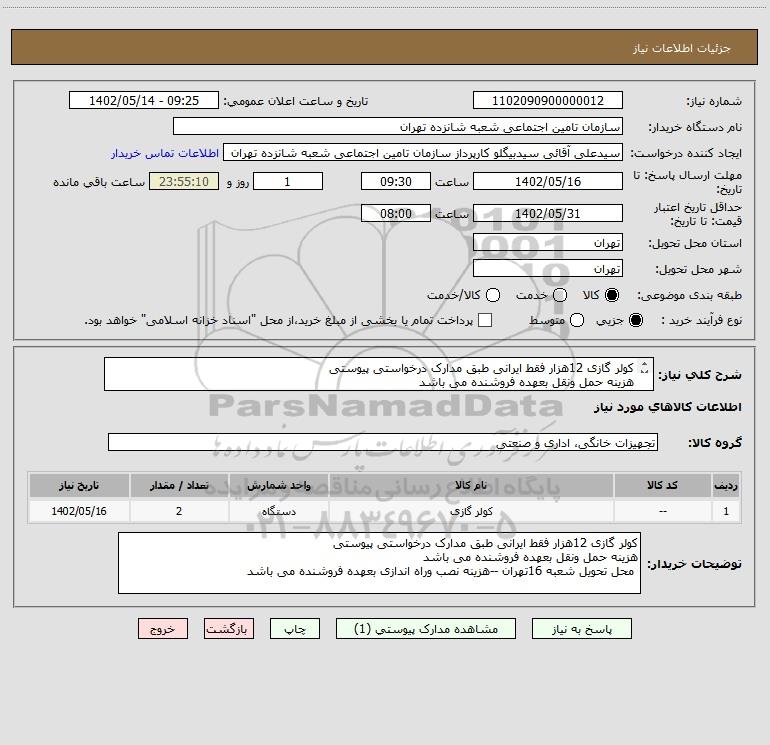Click the buyer organization name field
This screenshot has height=745, width=770.
tap(398, 126)
